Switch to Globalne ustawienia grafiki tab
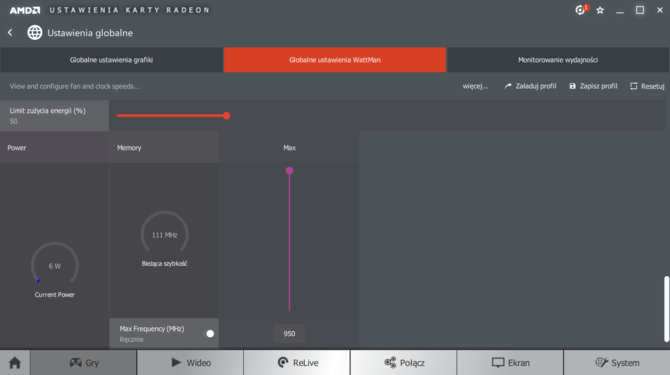Viewport: 670px width, 375px height. 111,60
